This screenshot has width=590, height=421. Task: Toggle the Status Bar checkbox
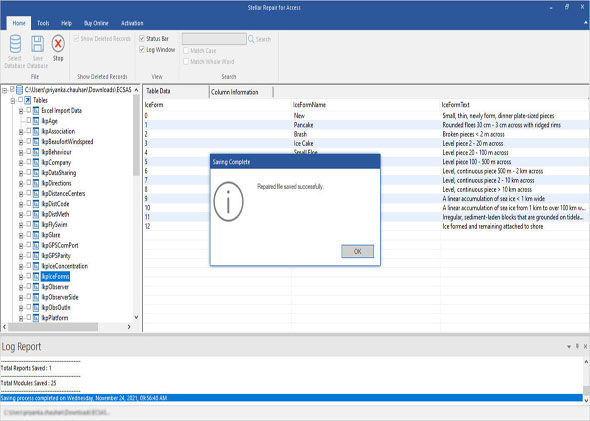pos(142,38)
